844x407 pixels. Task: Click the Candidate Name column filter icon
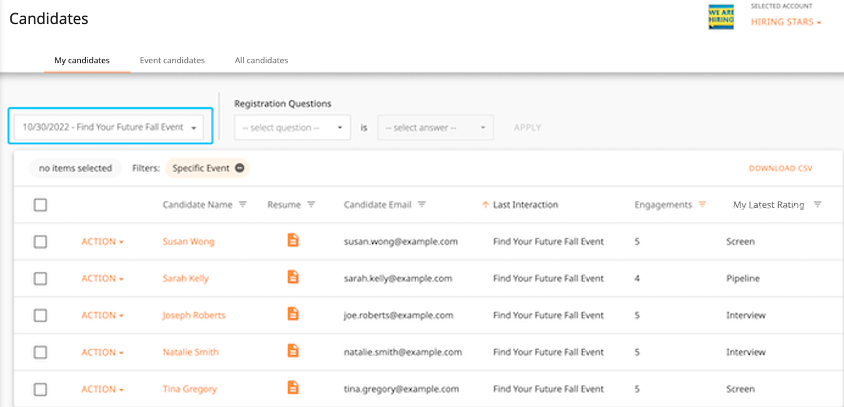coord(243,205)
